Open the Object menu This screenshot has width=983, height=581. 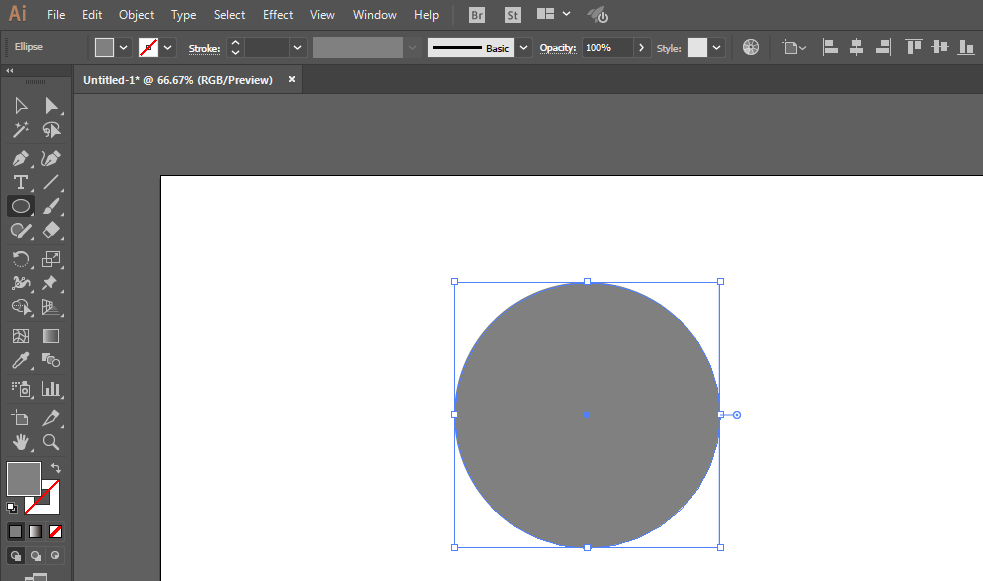[136, 14]
